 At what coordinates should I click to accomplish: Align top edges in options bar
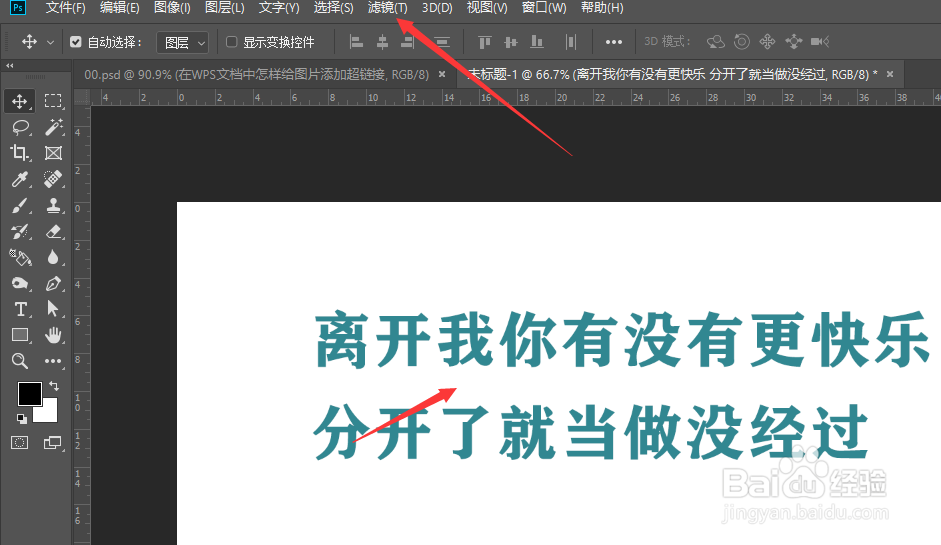484,42
